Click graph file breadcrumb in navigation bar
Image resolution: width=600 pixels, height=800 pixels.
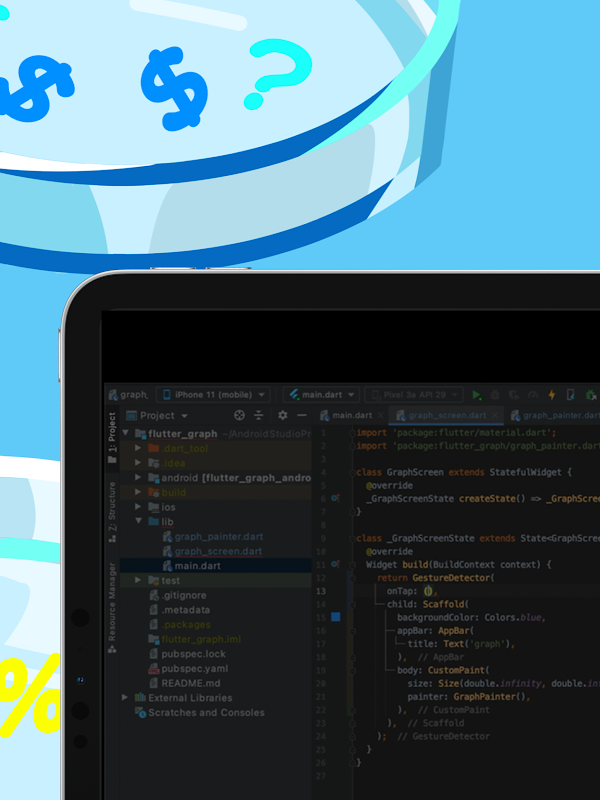pos(128,394)
